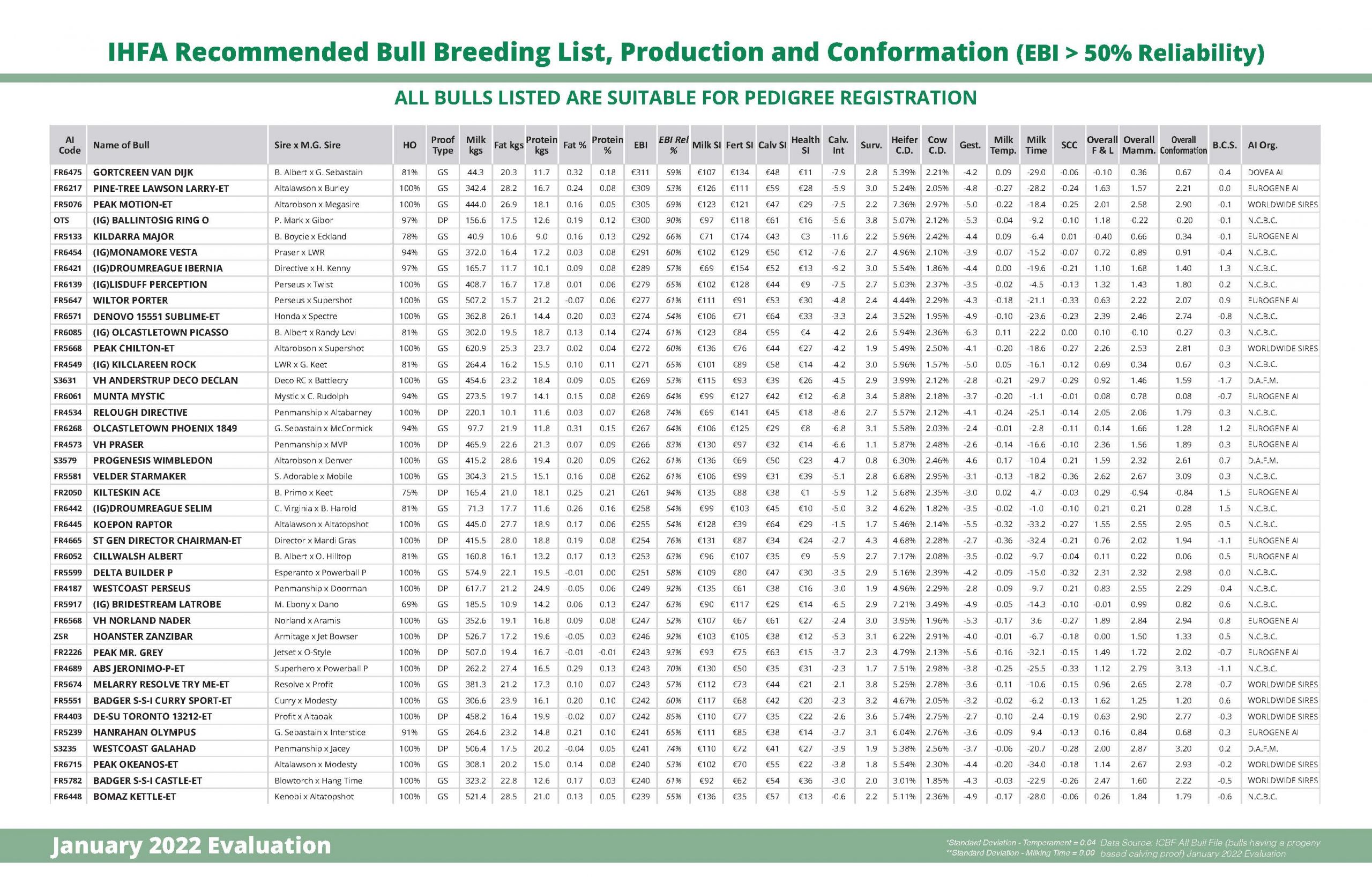Click sire entry Kenobi x Altatopshot
Viewport: 1372px width, 877px height.
pyautogui.click(x=314, y=797)
